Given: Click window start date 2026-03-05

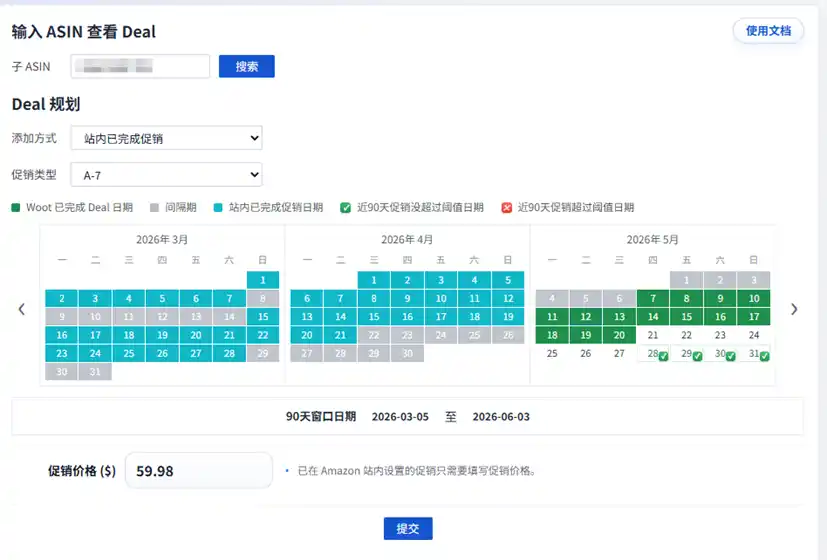Looking at the screenshot, I should [x=400, y=417].
